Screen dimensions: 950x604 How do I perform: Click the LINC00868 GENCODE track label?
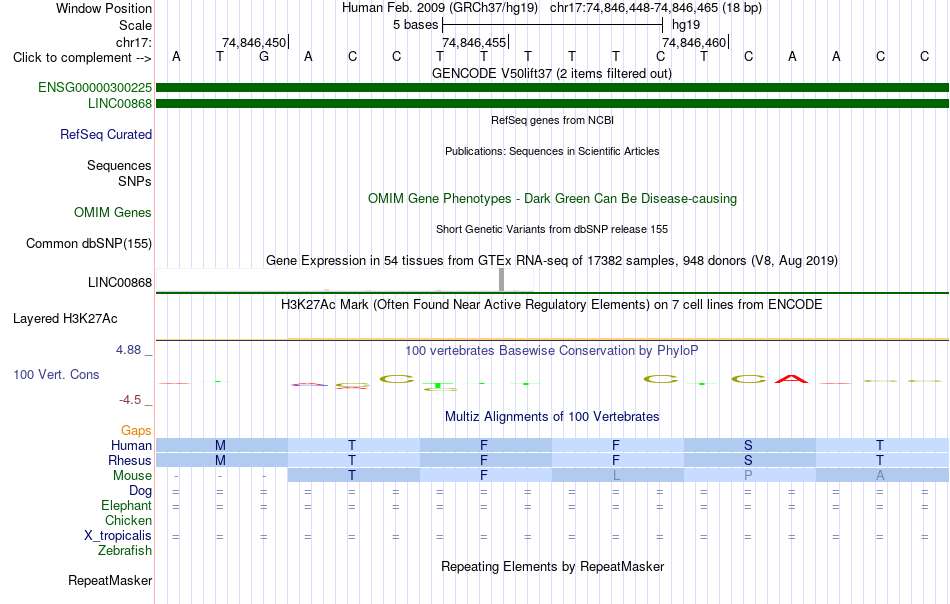pos(120,104)
